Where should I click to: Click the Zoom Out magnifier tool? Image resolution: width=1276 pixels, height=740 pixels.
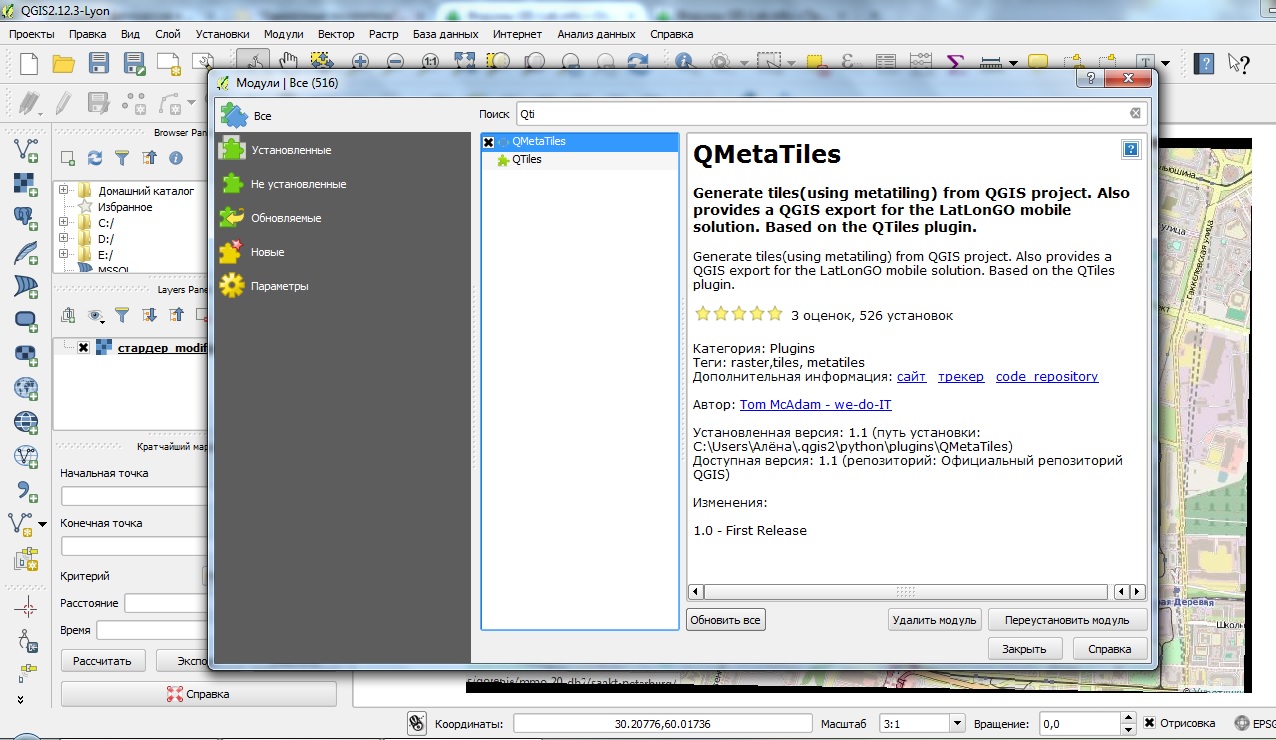click(x=395, y=63)
